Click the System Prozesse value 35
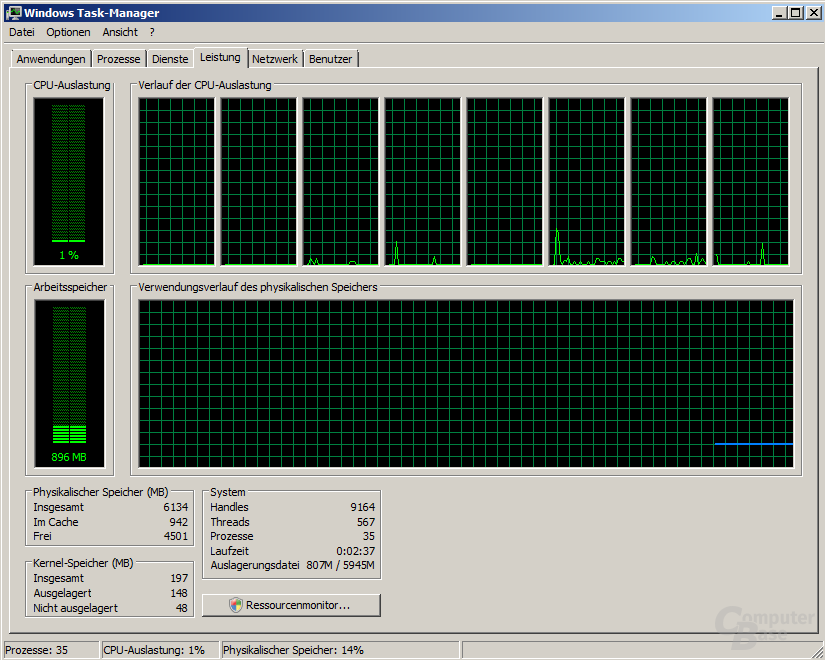Image resolution: width=825 pixels, height=660 pixels. [369, 536]
